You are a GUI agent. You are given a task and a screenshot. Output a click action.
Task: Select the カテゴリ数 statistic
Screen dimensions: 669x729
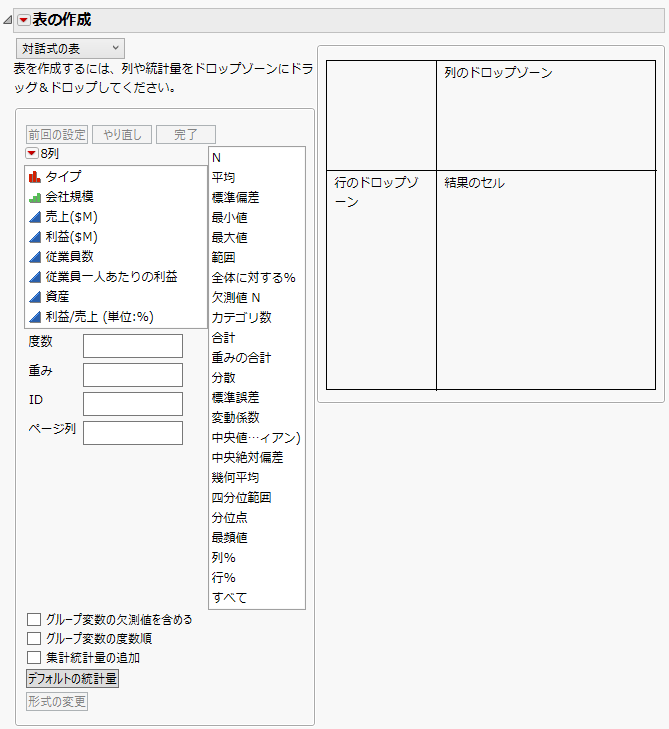coord(241,318)
